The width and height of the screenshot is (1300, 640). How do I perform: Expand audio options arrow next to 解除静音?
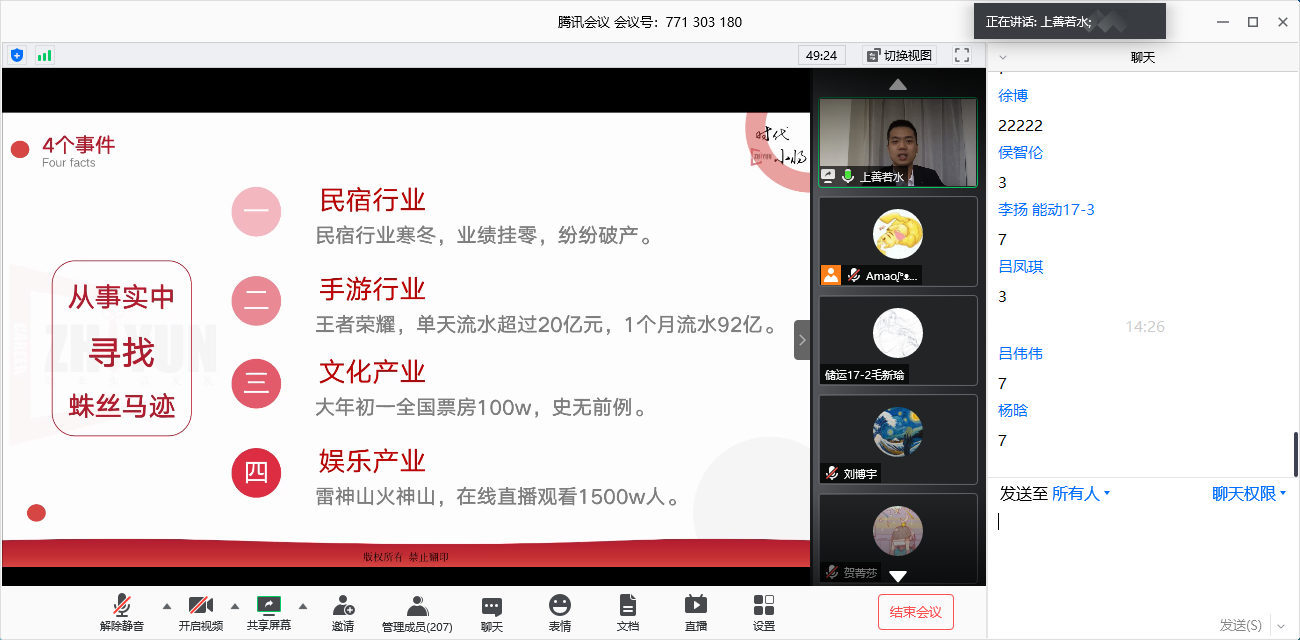[x=167, y=606]
